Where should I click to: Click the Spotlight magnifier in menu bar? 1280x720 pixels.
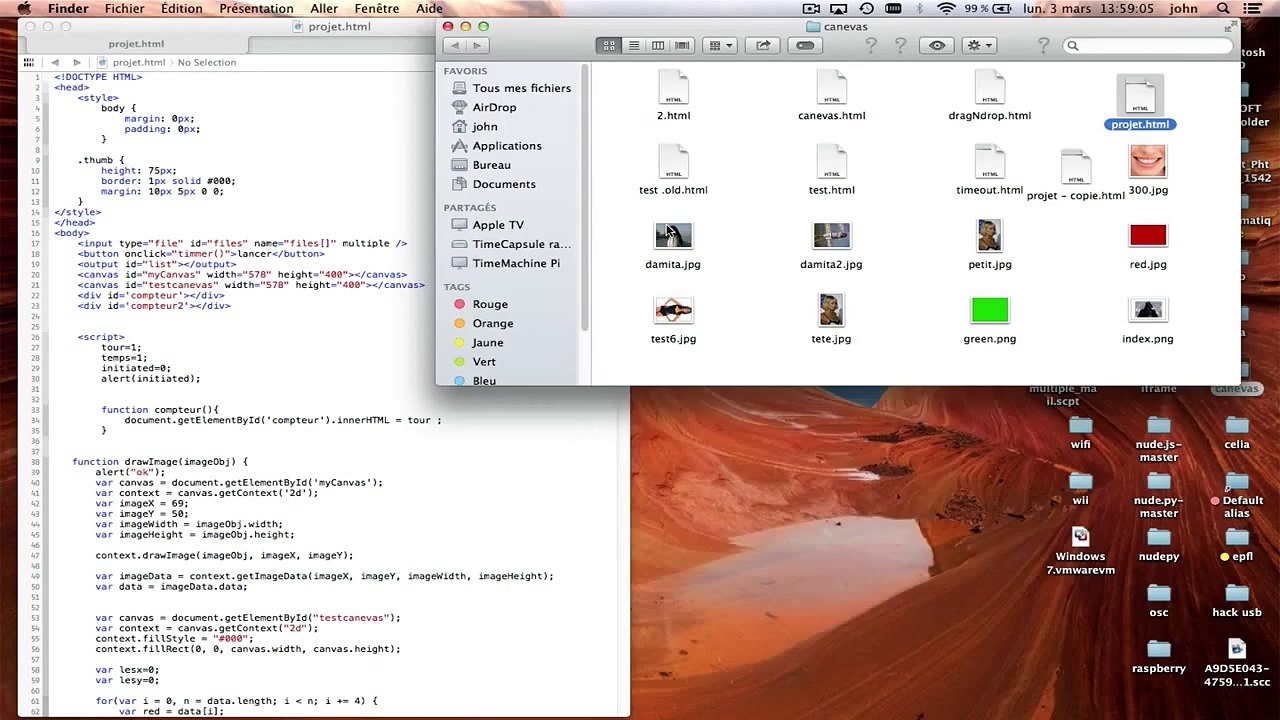coord(1222,9)
